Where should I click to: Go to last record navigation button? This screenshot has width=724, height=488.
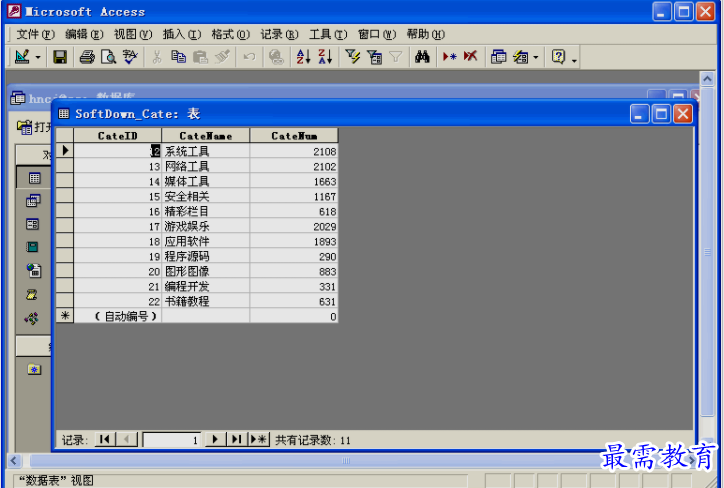click(x=236, y=439)
